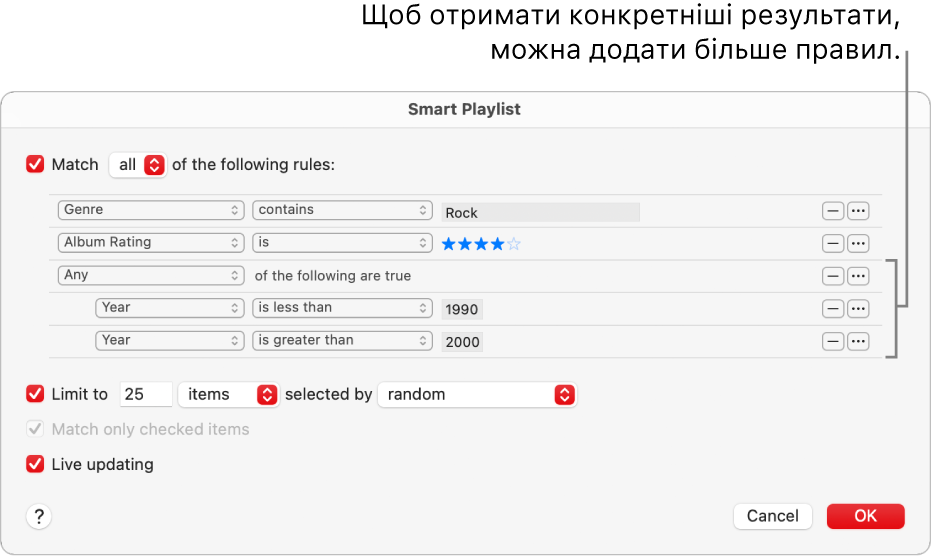The height and width of the screenshot is (556, 931).
Task: Remove the Year is less than rule
Action: click(x=832, y=308)
